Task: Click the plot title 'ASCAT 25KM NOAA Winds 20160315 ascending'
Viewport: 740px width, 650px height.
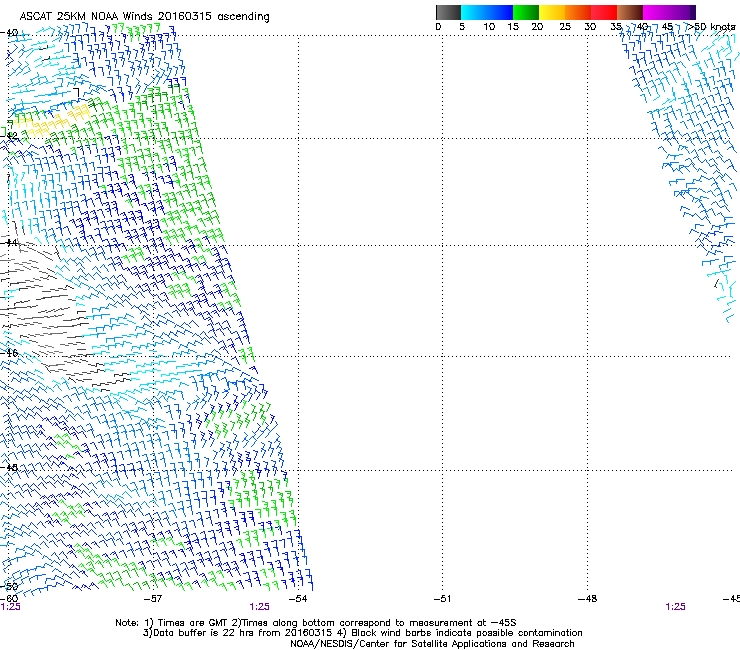Action: 144,17
